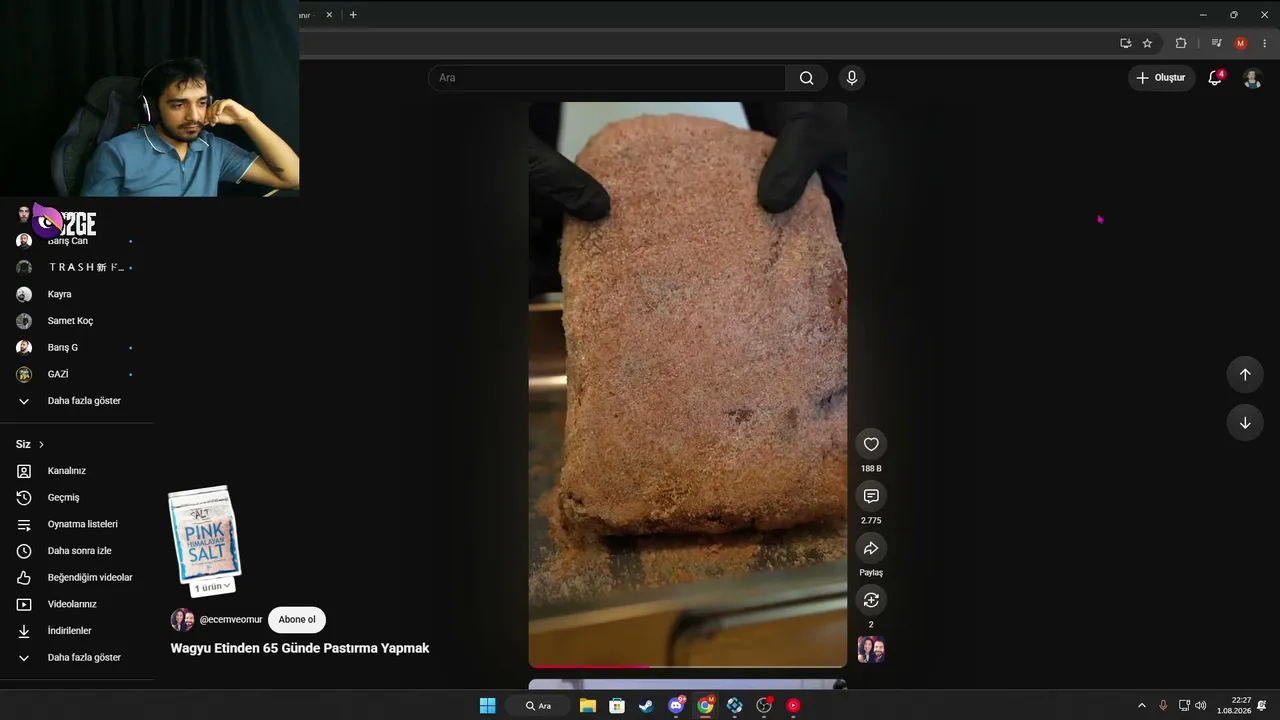Open Steam from the taskbar
Screen dimensions: 1280x720
click(646, 706)
